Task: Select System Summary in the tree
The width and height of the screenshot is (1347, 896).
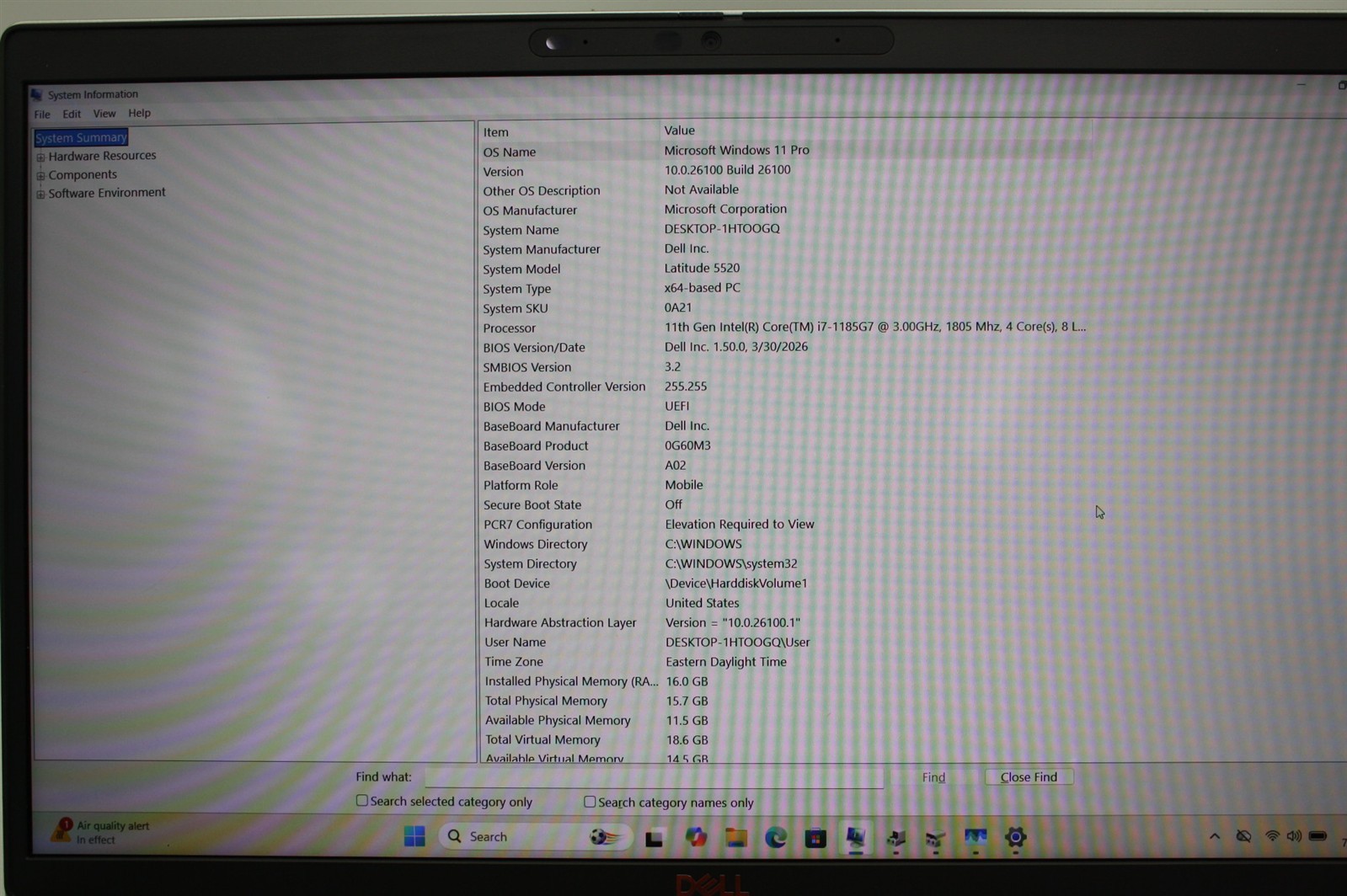Action: pyautogui.click(x=81, y=137)
